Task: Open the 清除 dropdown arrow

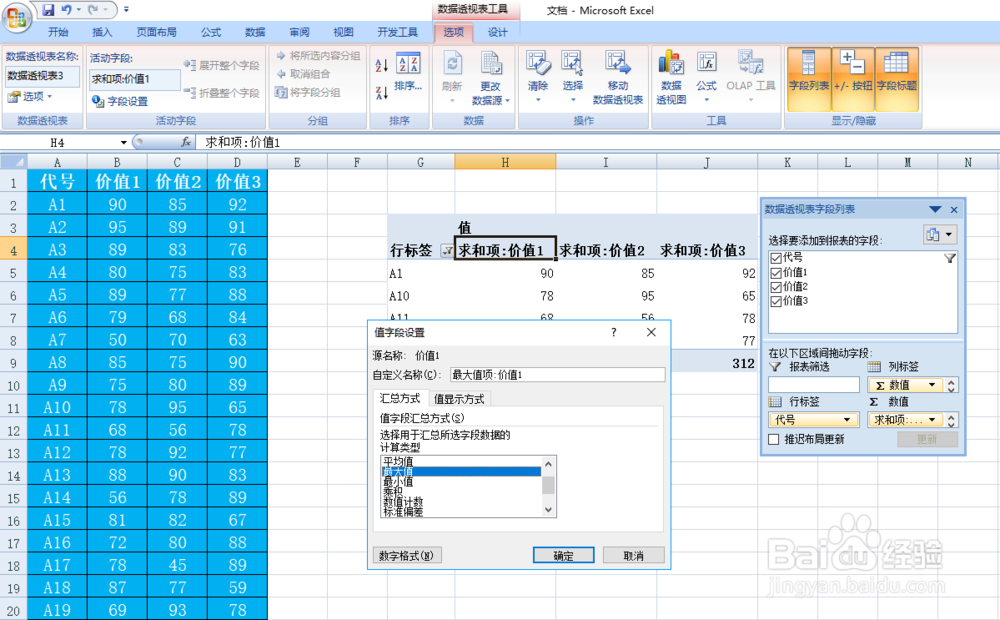Action: (x=538, y=100)
